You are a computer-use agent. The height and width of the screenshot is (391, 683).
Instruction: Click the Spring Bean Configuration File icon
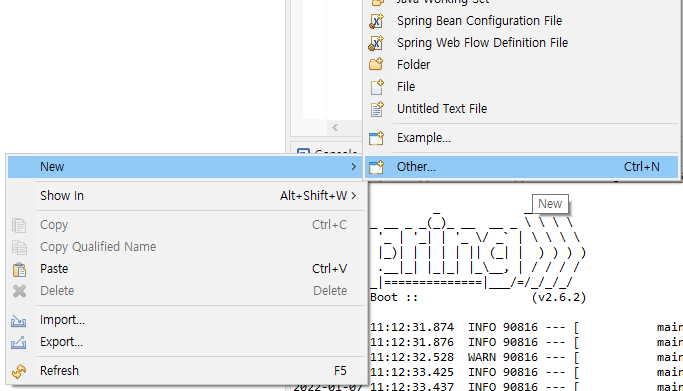[x=376, y=21]
